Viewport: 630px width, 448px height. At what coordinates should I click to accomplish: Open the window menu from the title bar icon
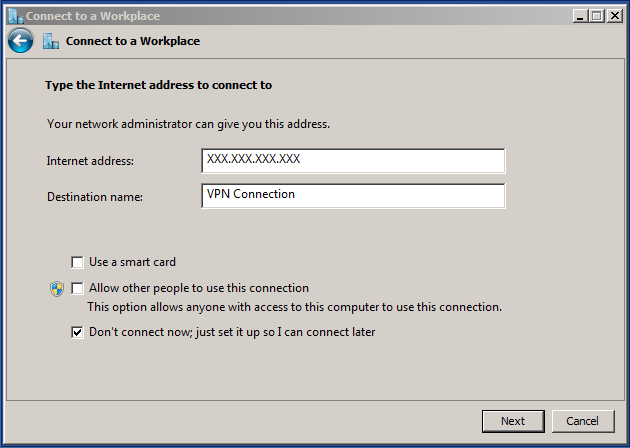16,16
